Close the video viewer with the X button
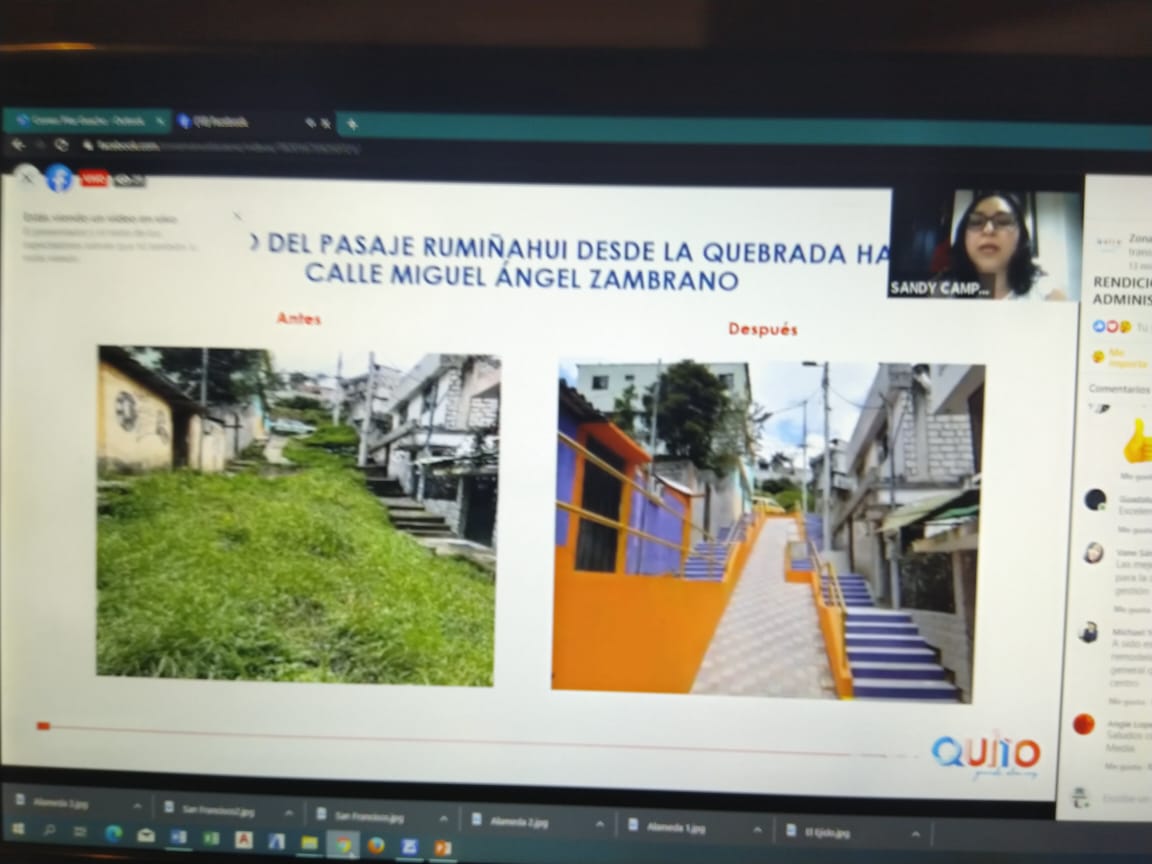The width and height of the screenshot is (1152, 864). [27, 177]
